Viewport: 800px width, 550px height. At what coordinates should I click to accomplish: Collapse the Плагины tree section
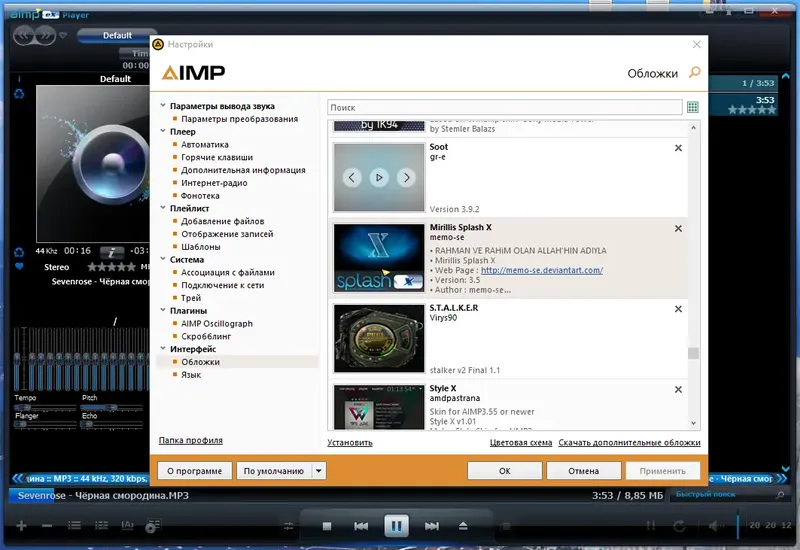tap(163, 310)
